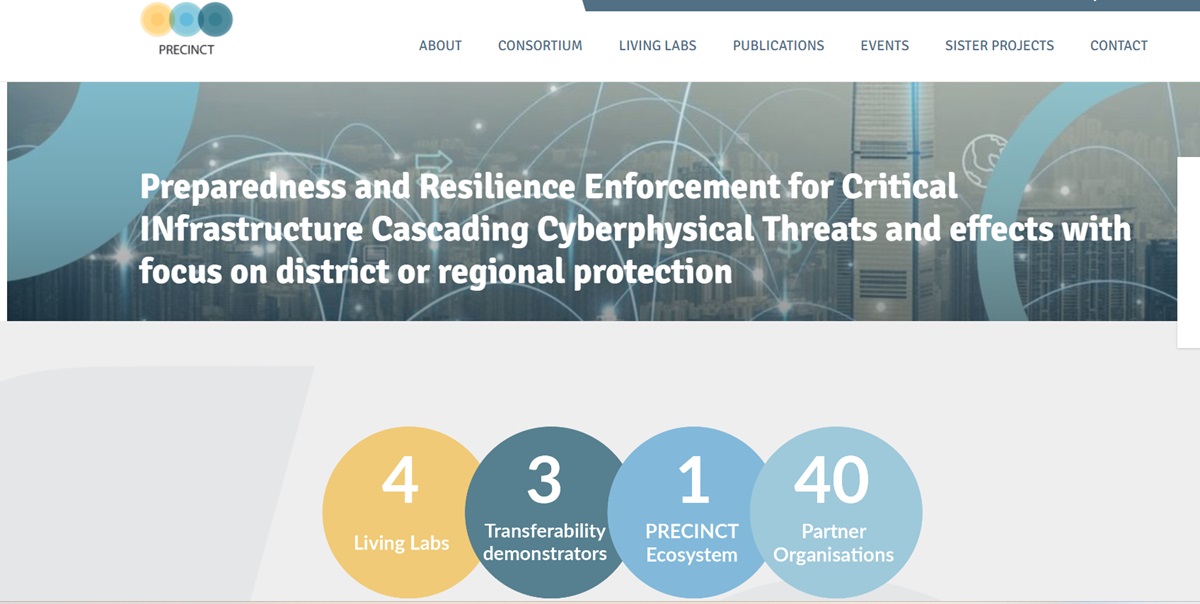Select the 3 Transferability demonstrators circle
This screenshot has height=604, width=1200.
(x=545, y=512)
